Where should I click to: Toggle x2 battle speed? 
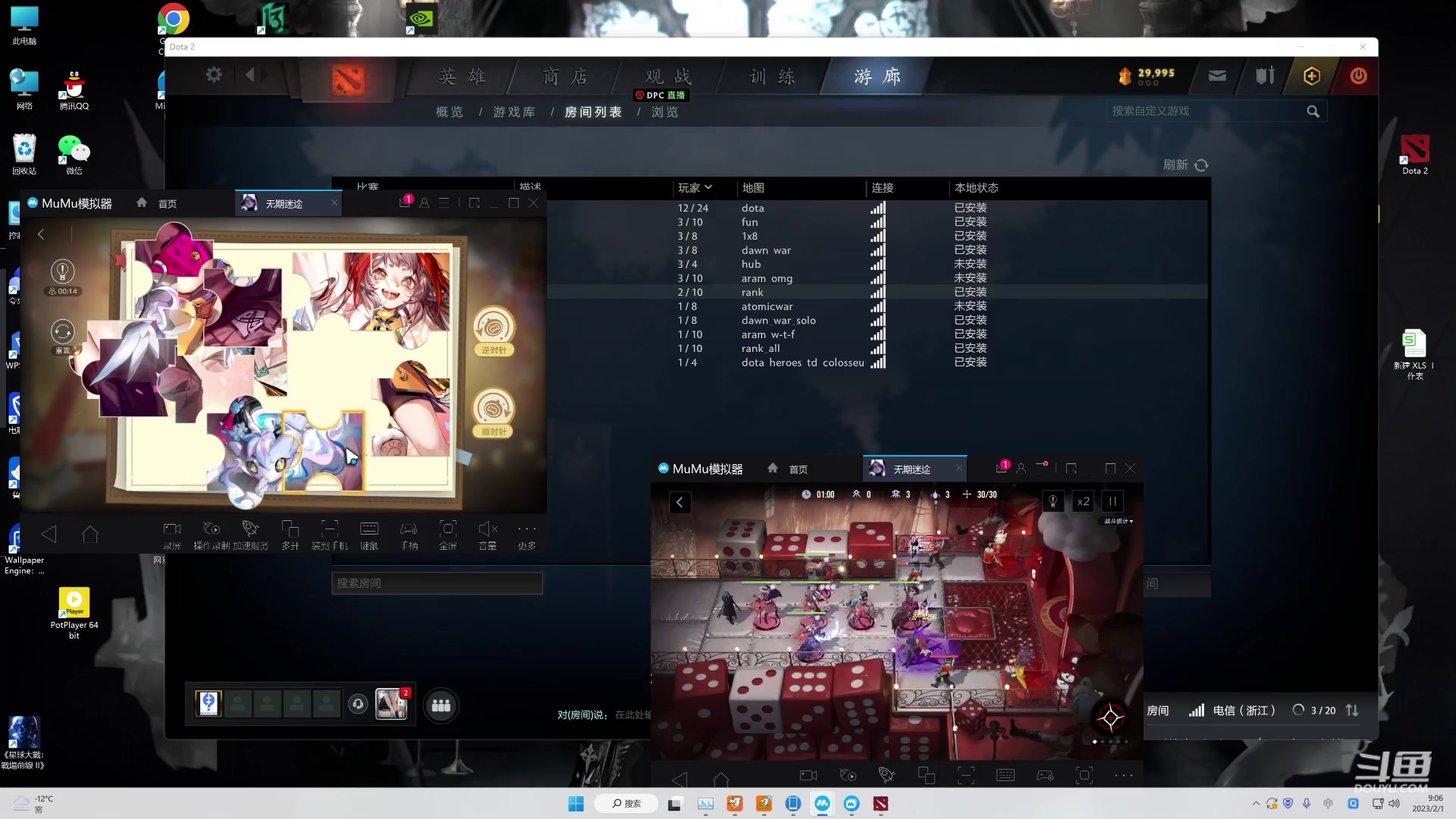click(x=1083, y=501)
